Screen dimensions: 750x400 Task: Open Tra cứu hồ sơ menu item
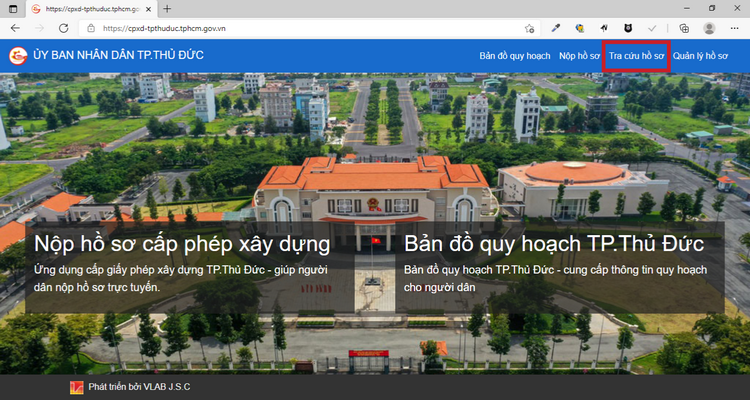click(636, 56)
